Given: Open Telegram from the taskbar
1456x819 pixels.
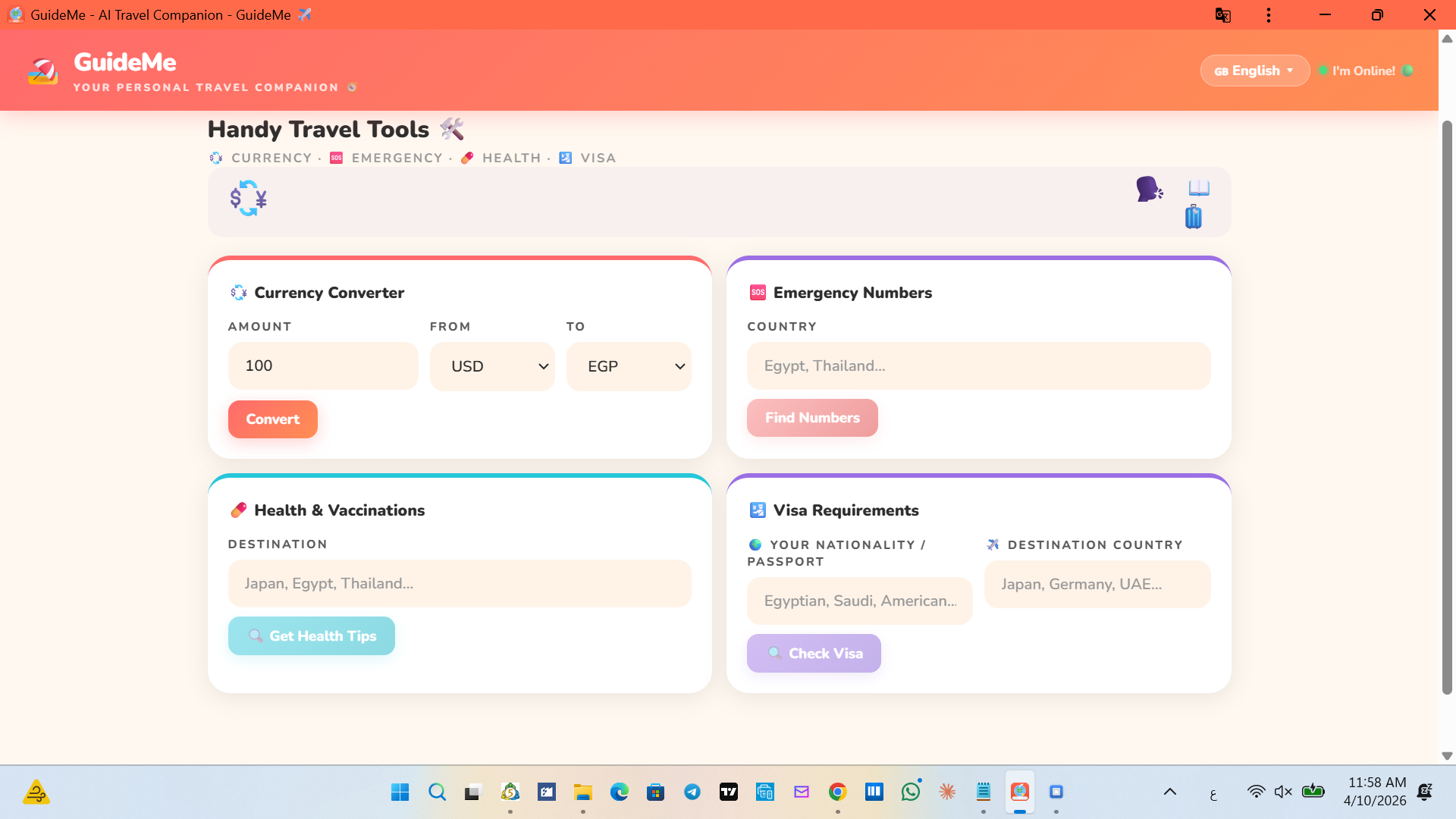Looking at the screenshot, I should [x=692, y=792].
